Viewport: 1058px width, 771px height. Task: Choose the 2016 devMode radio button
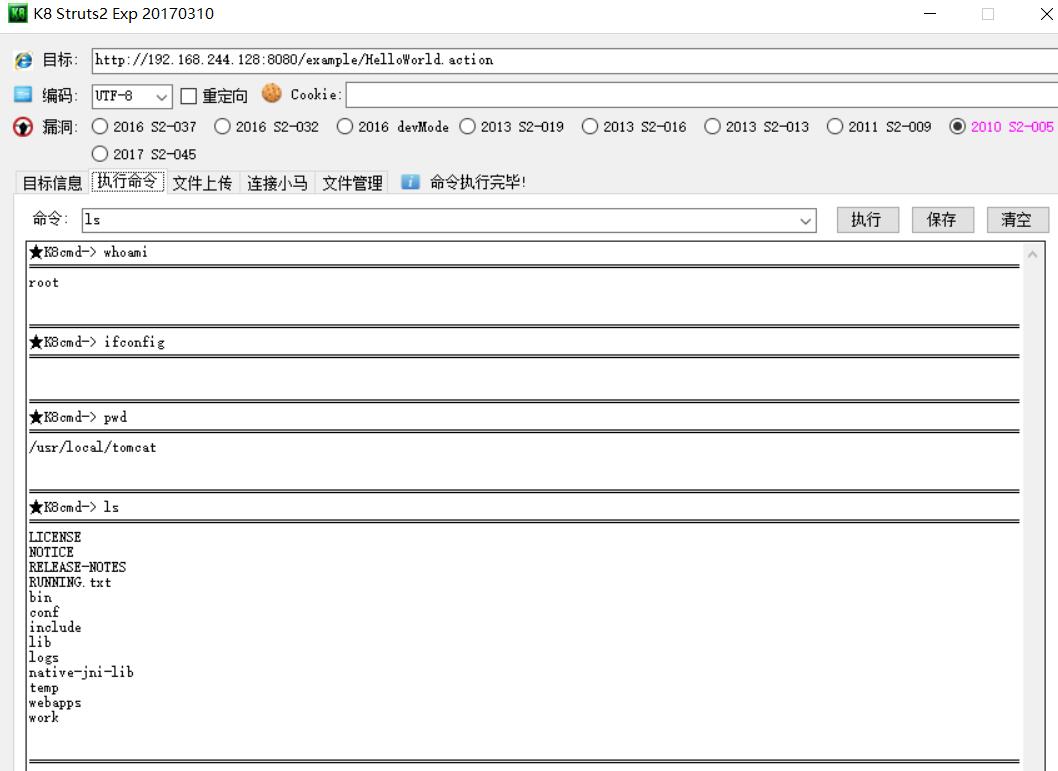coord(345,127)
